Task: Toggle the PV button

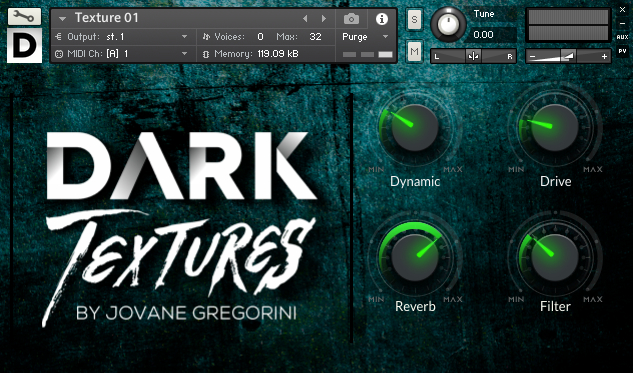Action: click(x=623, y=51)
